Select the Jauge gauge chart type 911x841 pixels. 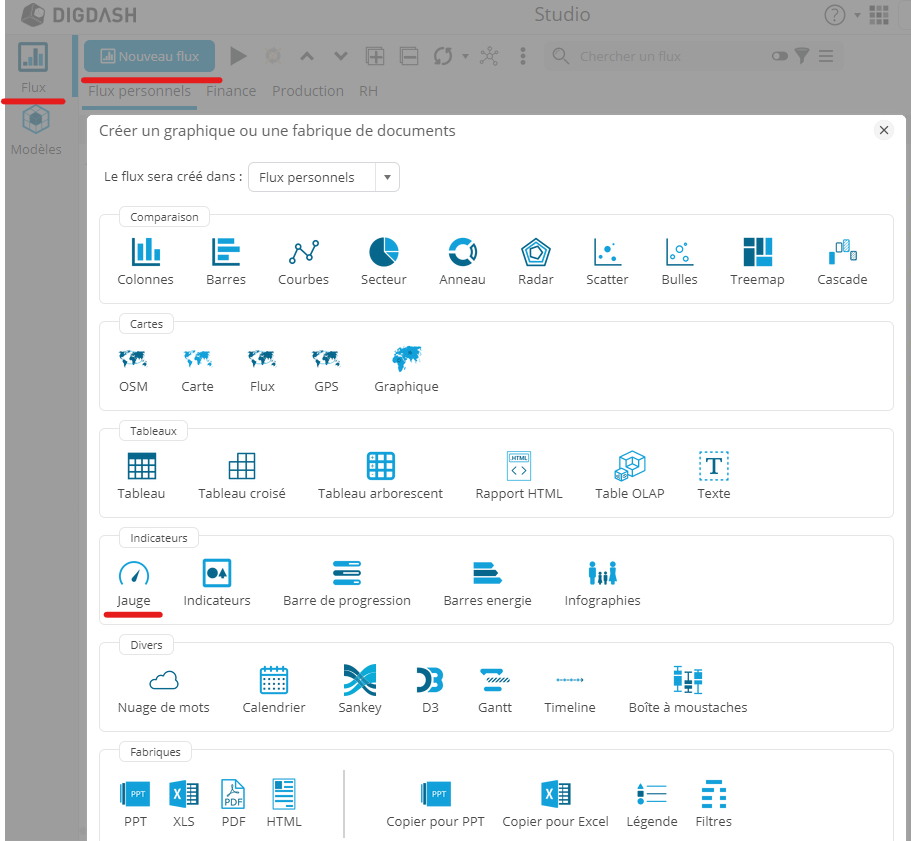point(133,574)
